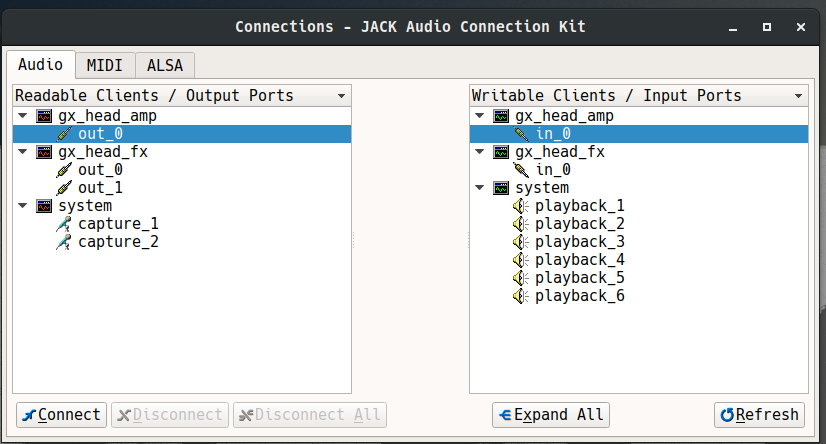Click the capture_1 microphone port icon
Viewport: 826px width, 444px height.
click(x=65, y=224)
